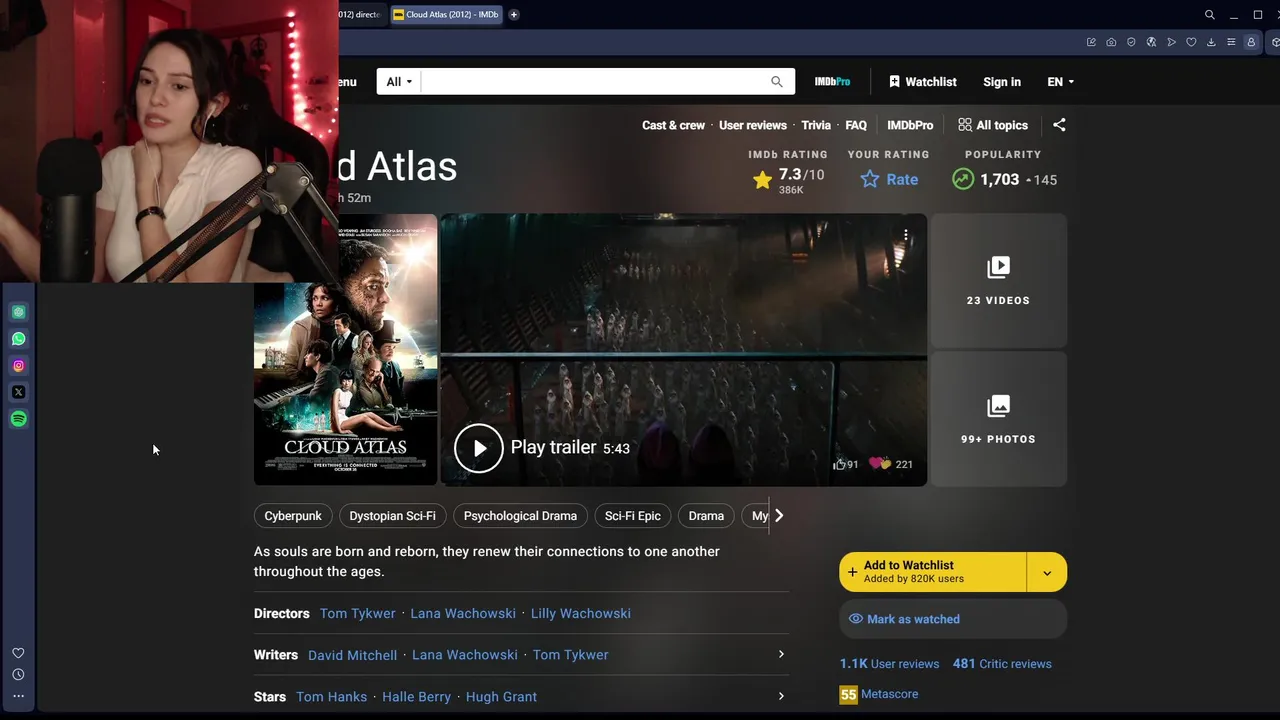Open star Hugh Grant's page
This screenshot has height=720, width=1280.
point(501,697)
